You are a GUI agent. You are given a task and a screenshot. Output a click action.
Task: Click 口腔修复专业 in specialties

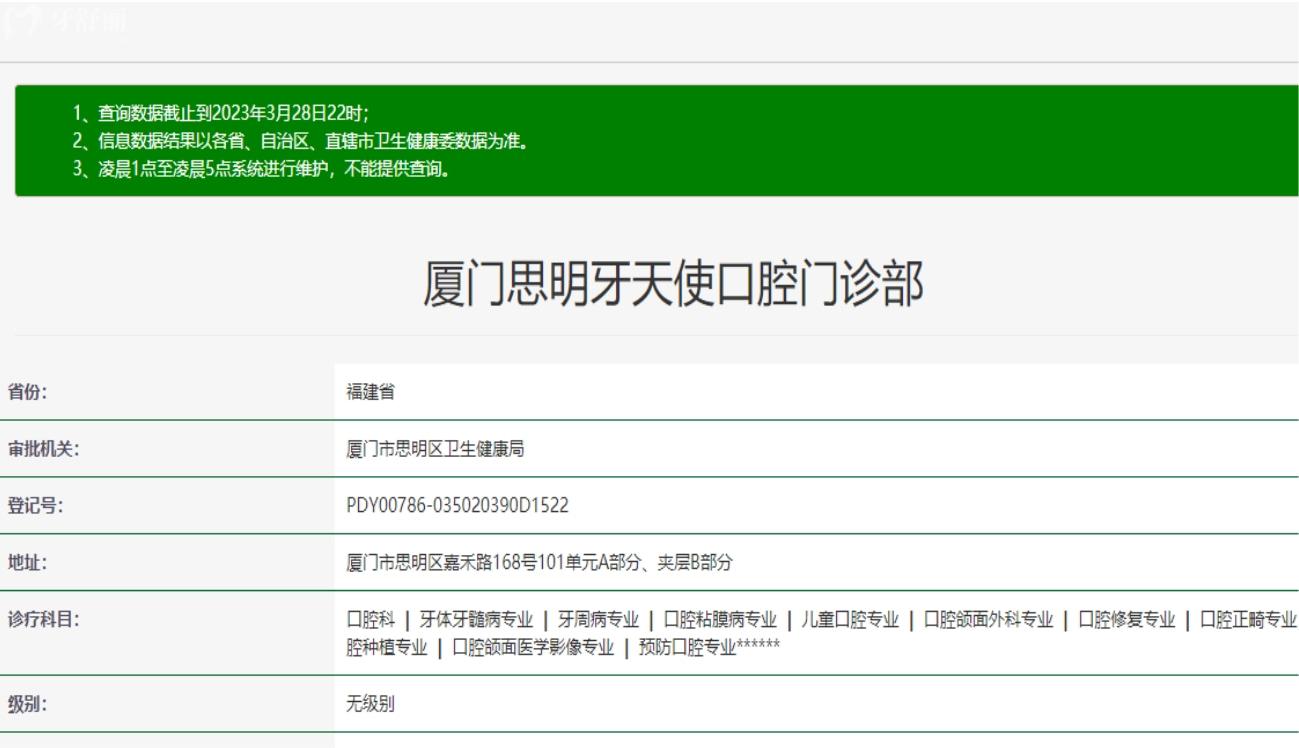(x=1126, y=620)
